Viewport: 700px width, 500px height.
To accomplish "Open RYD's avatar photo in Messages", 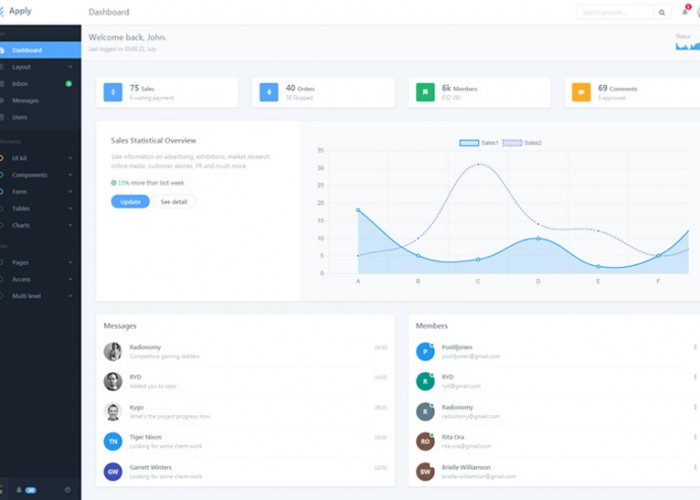I will pyautogui.click(x=113, y=382).
